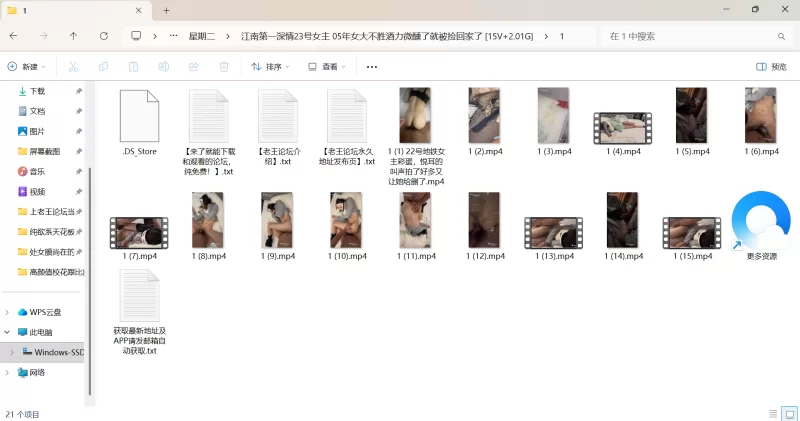This screenshot has width=800, height=421.
Task: Select the .DS_Store file
Action: pyautogui.click(x=139, y=122)
